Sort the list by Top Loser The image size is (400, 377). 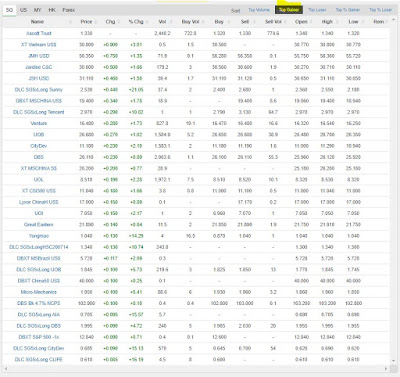click(x=317, y=10)
